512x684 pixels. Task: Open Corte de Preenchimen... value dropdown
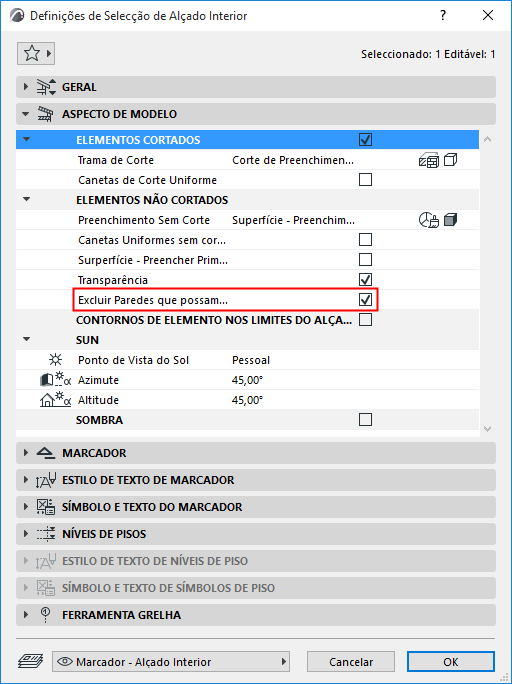click(293, 160)
